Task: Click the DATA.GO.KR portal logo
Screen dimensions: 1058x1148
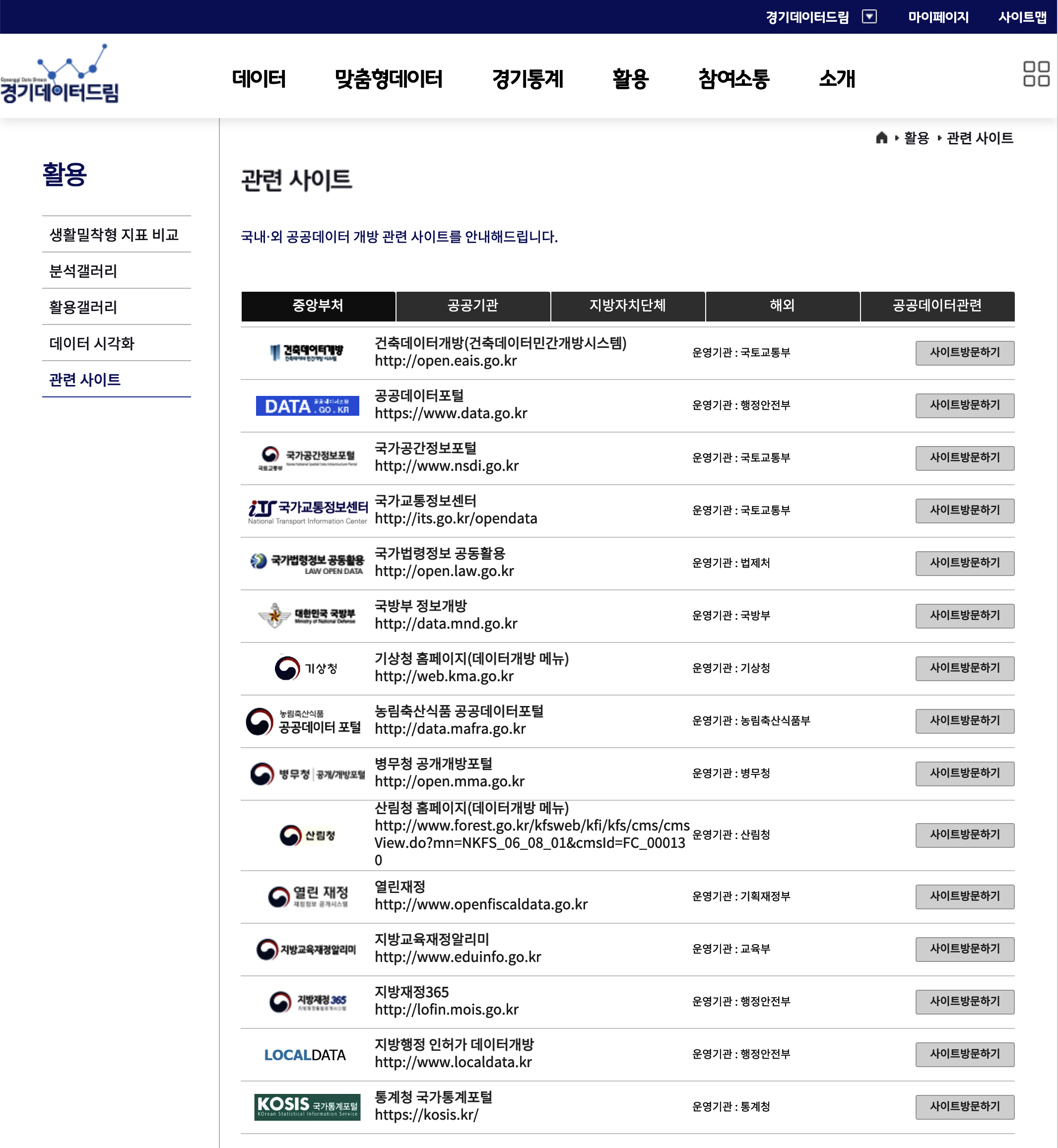Action: 308,406
